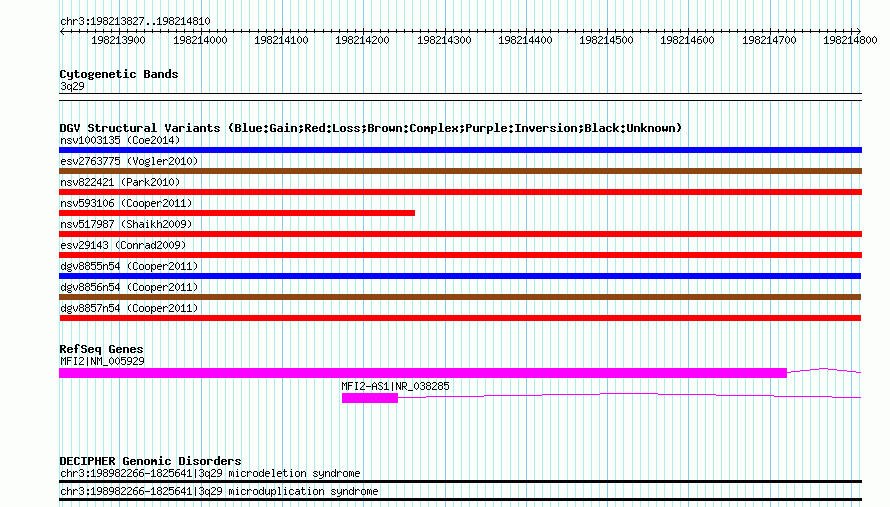Click the brown esv2763775 complex variant bar
The image size is (890, 507).
[x=460, y=171]
